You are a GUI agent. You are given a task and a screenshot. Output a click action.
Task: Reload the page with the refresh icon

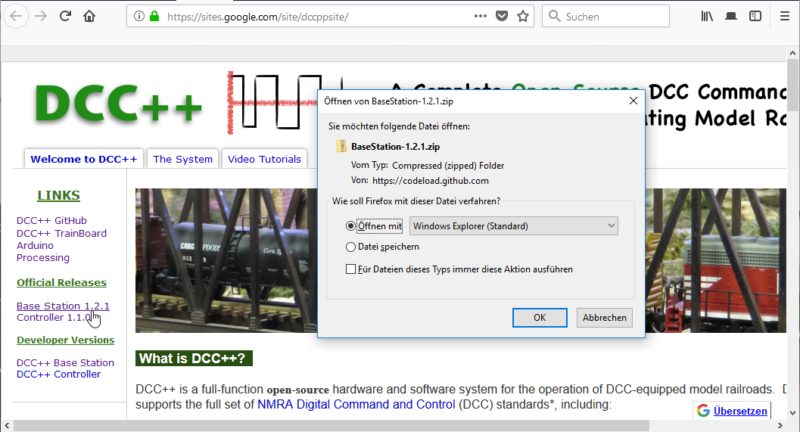(65, 16)
